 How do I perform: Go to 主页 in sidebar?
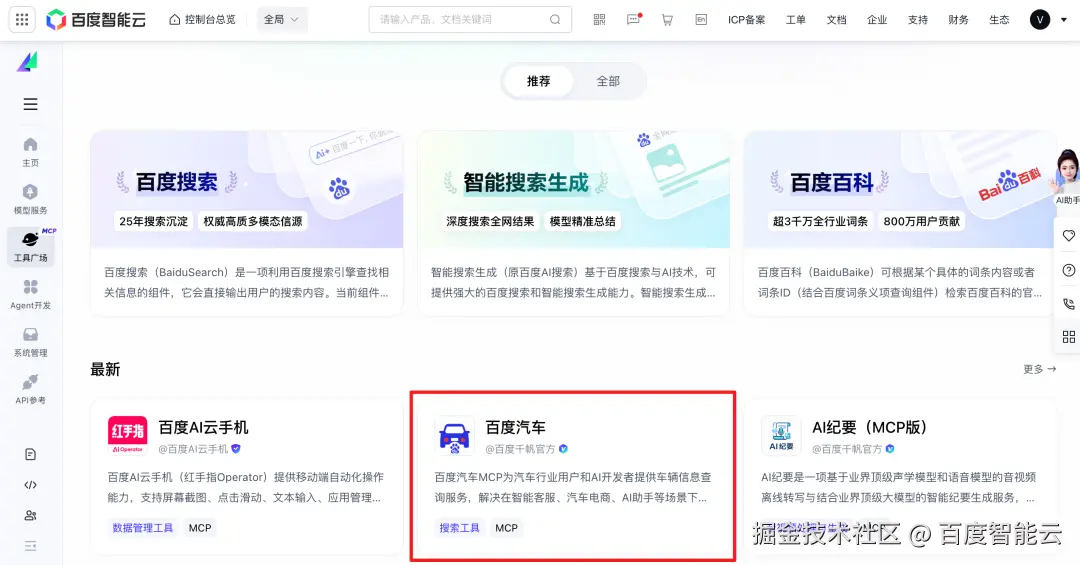(x=30, y=152)
